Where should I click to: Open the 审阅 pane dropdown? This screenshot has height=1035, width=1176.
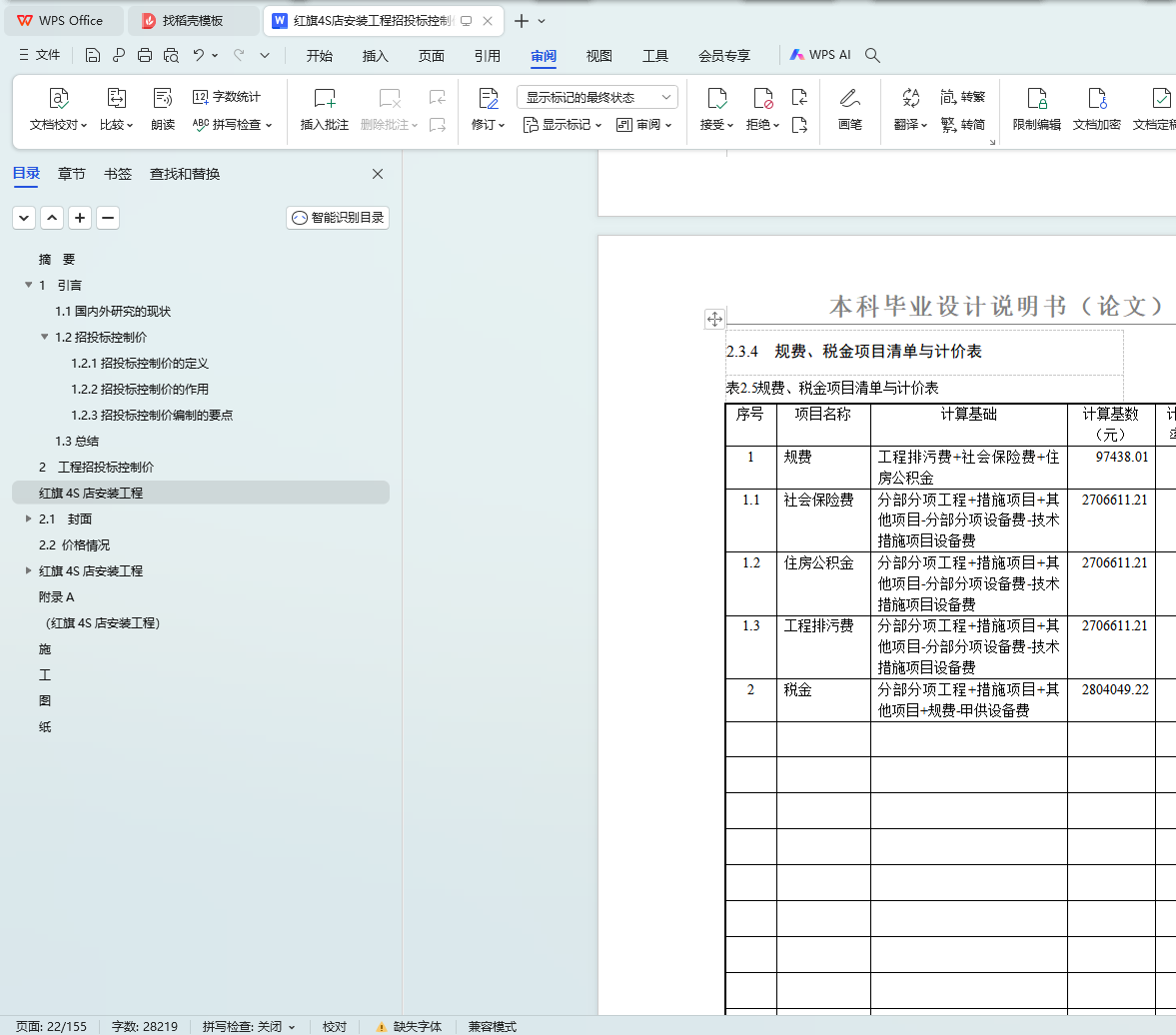[x=643, y=125]
